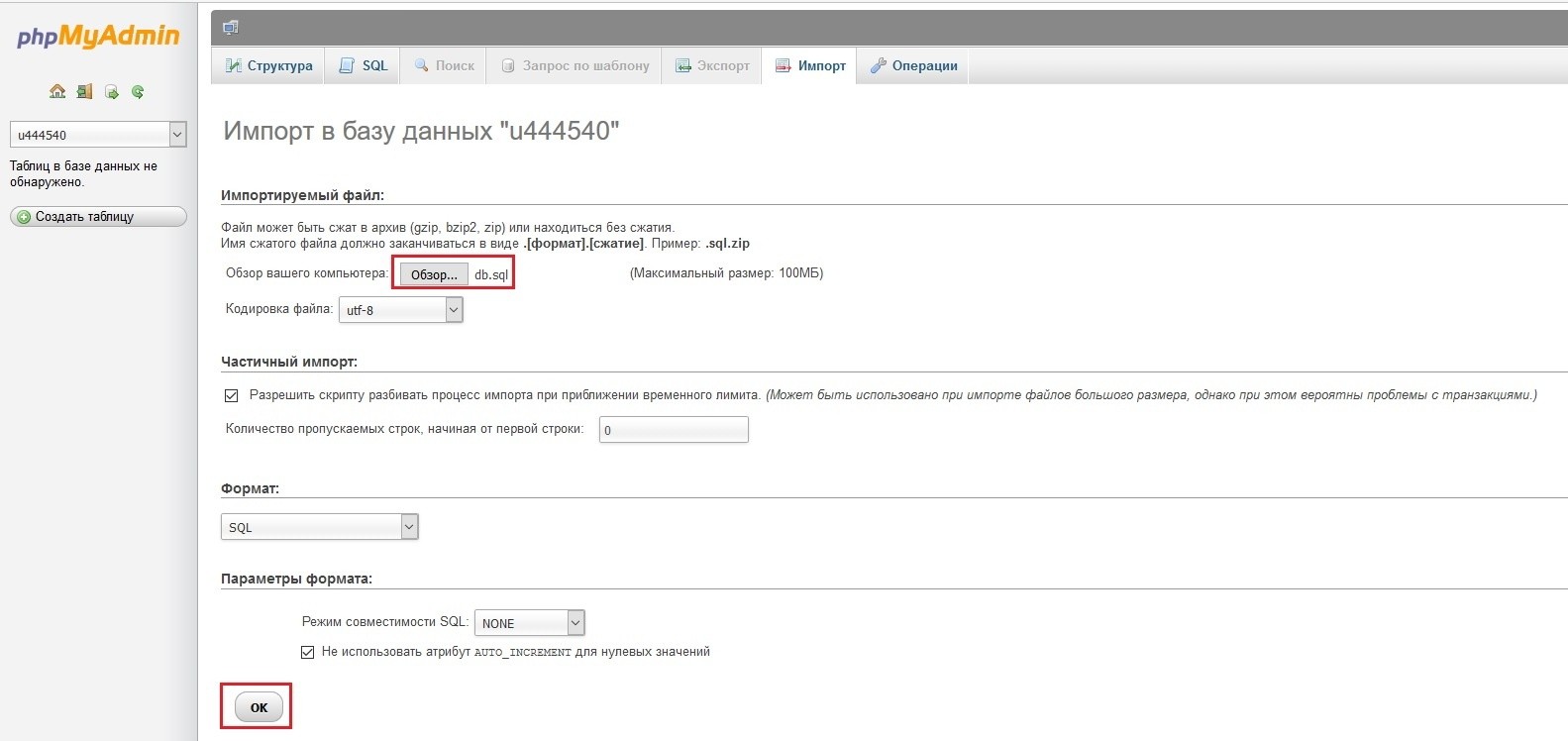Click the Home icon in the sidebar
Image resolution: width=1568 pixels, height=741 pixels.
[x=57, y=91]
